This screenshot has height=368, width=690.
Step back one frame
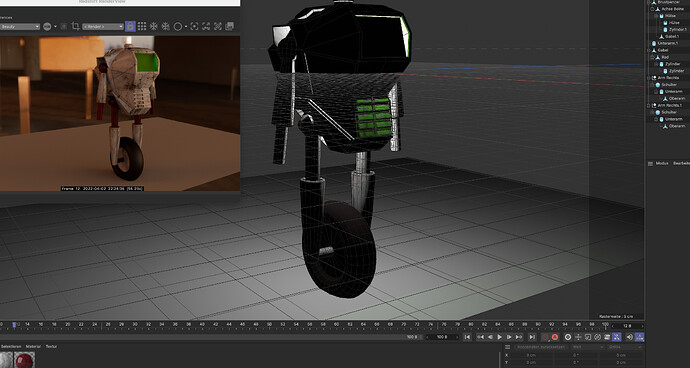coord(490,337)
